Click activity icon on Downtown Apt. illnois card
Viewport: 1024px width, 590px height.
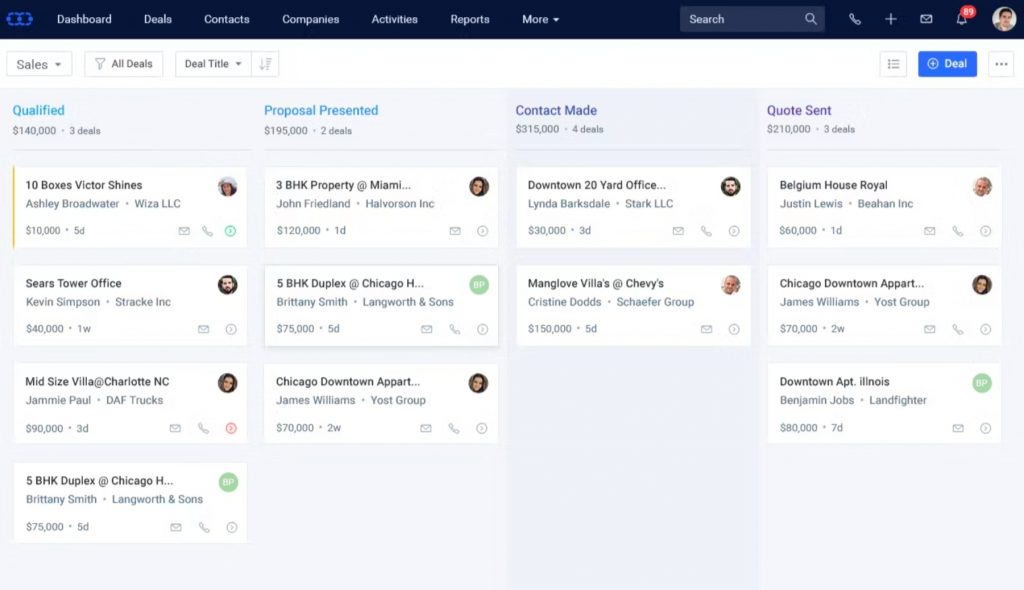(x=985, y=428)
